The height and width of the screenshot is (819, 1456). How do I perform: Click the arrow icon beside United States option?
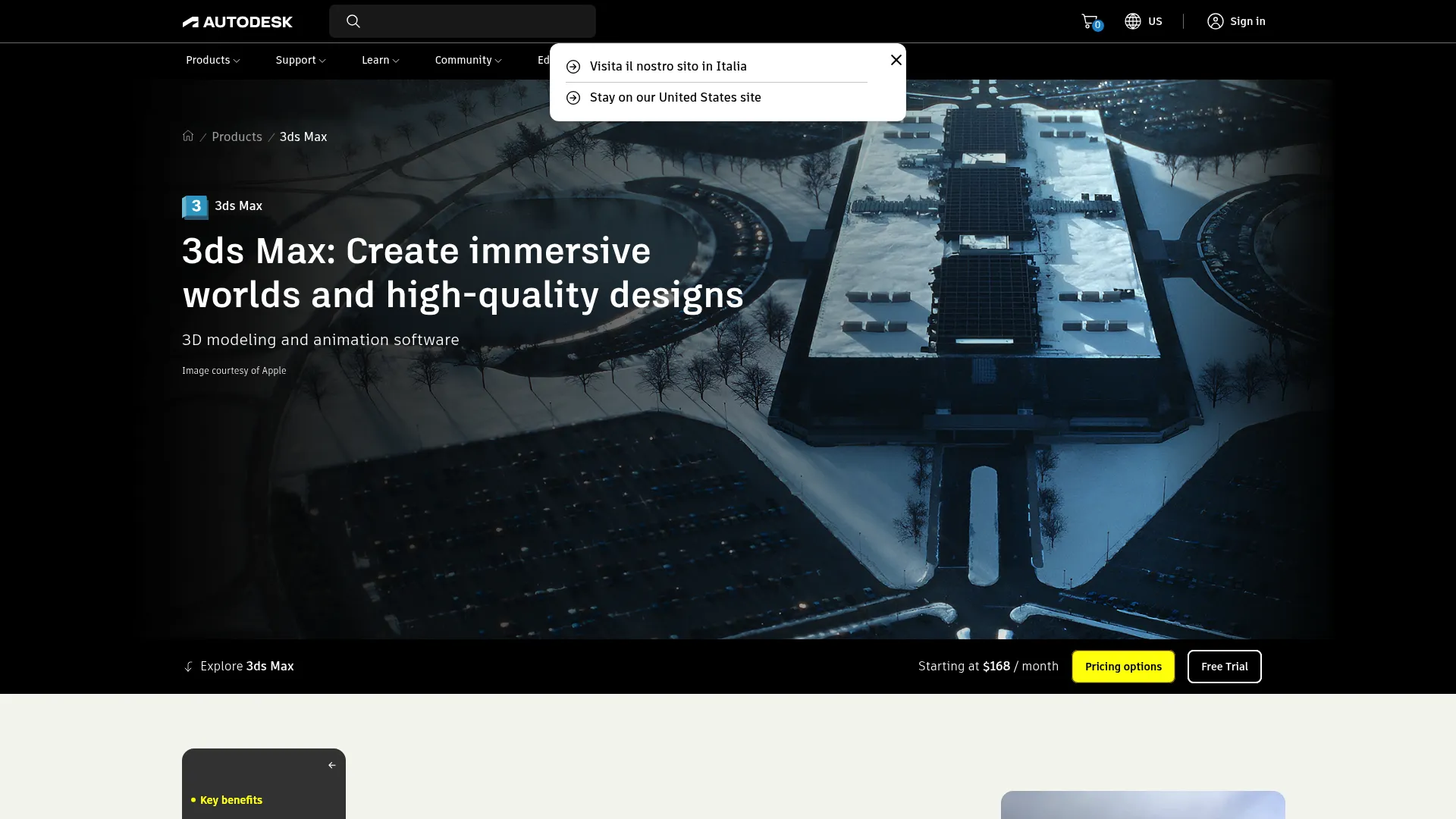573,98
